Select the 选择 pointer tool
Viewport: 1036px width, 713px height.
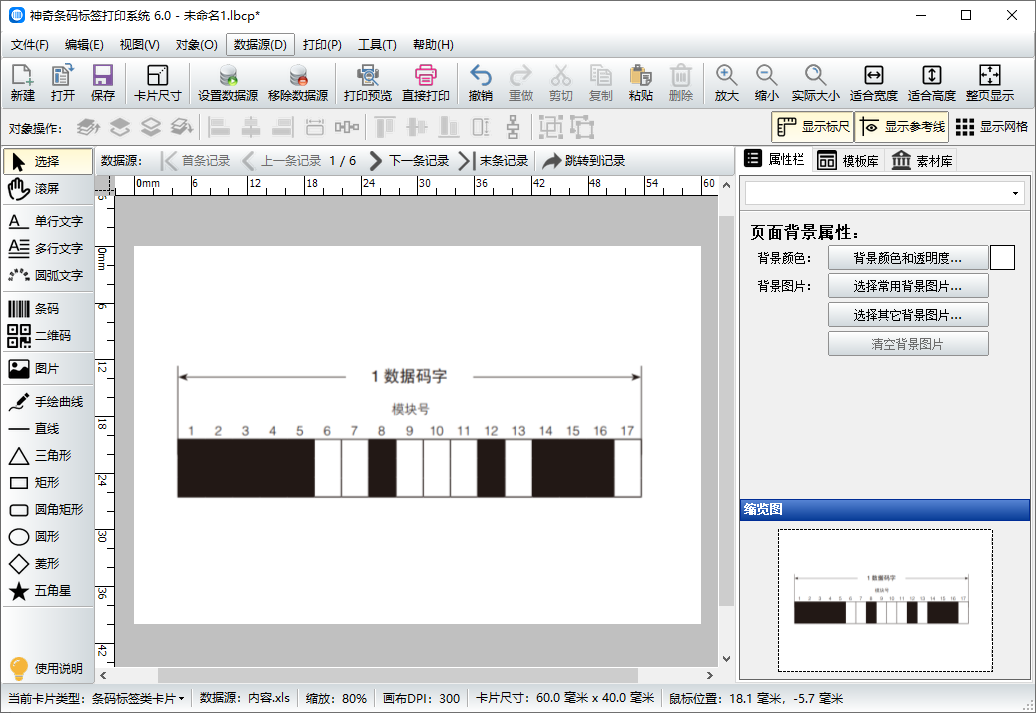[x=48, y=161]
